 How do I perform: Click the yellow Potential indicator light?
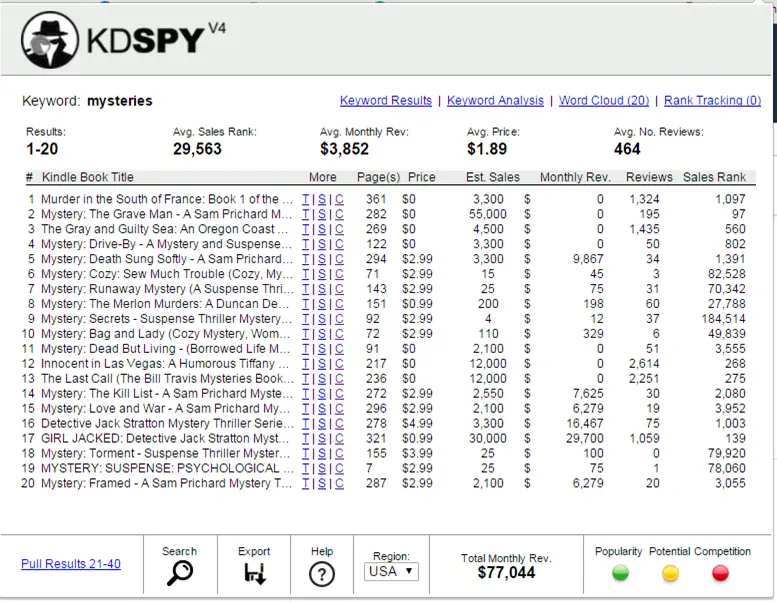coord(670,573)
